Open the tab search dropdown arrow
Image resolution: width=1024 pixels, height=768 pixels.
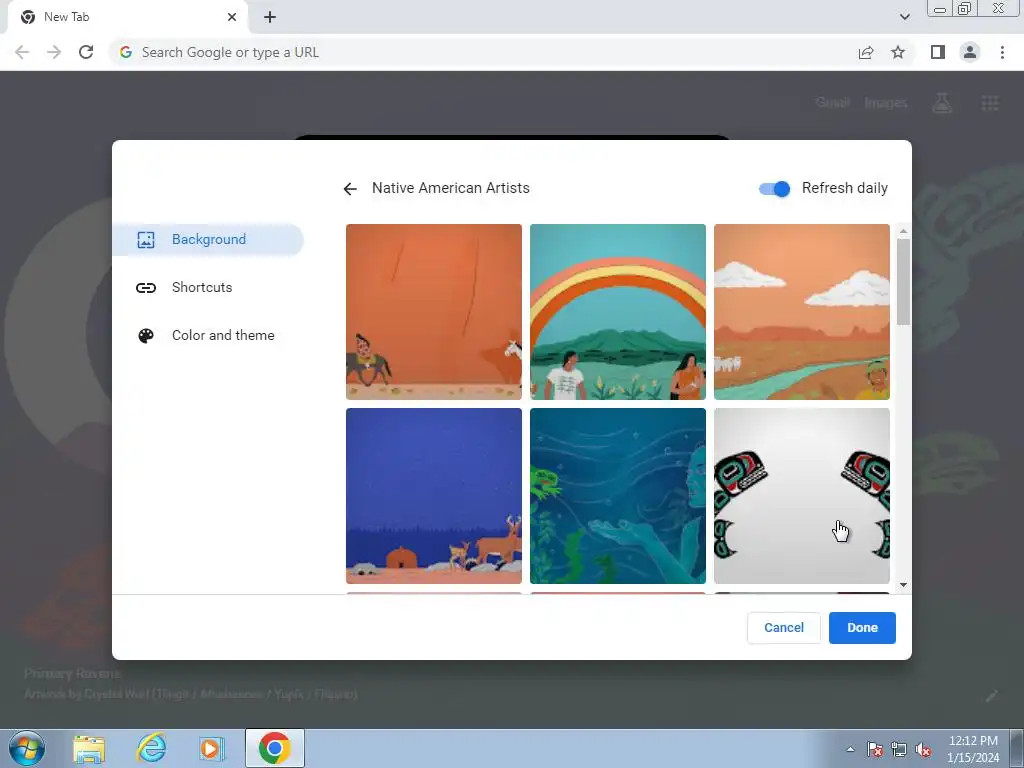904,17
